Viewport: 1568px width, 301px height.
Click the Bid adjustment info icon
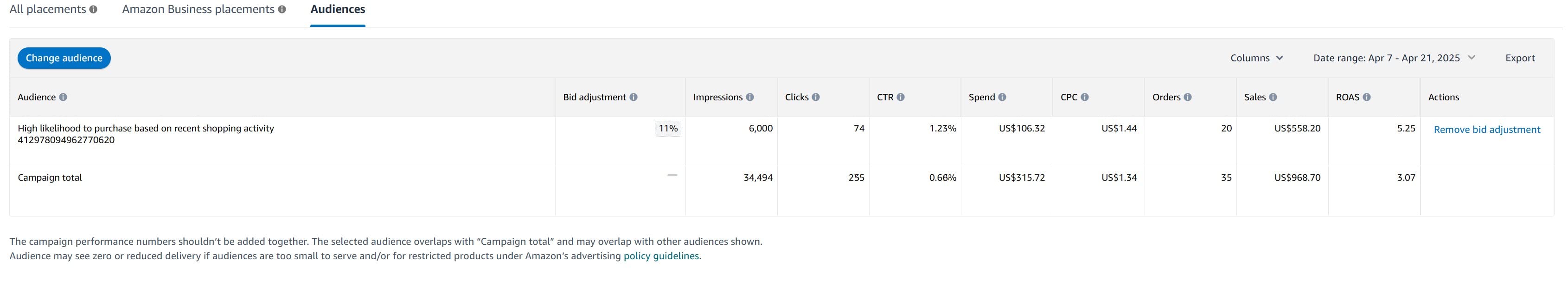coord(633,96)
